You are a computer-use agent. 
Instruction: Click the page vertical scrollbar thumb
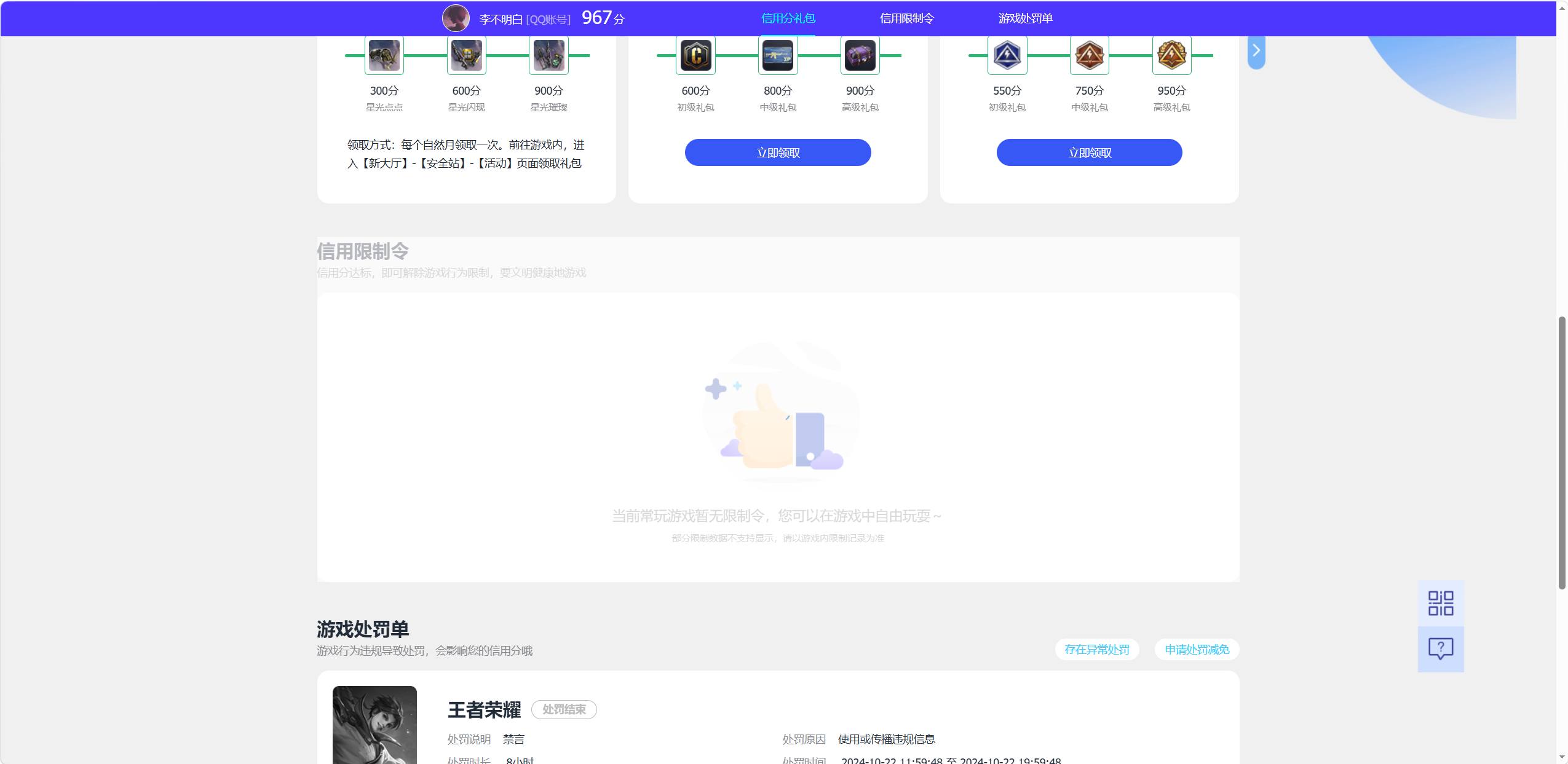tap(1562, 453)
